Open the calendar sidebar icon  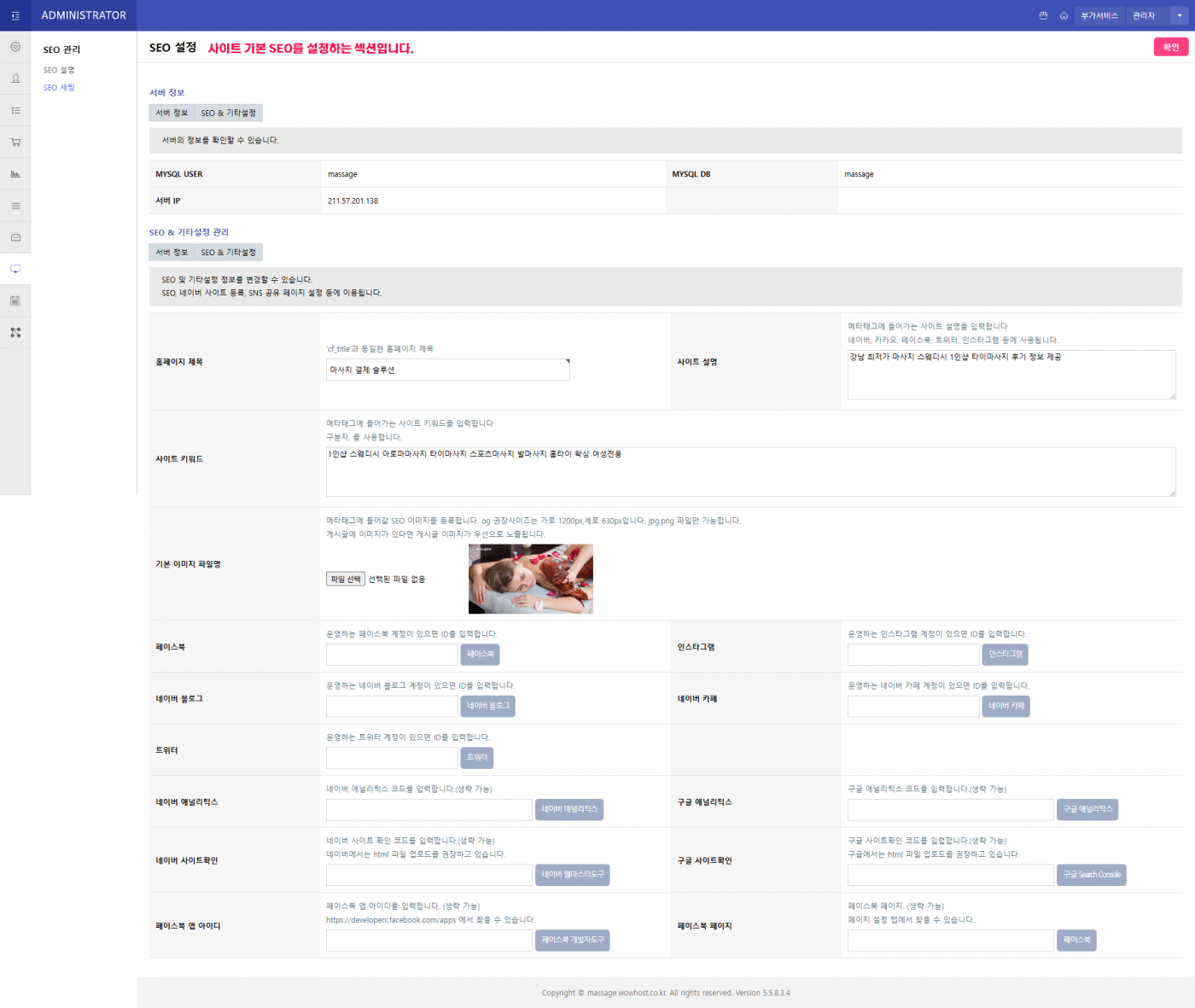(15, 300)
